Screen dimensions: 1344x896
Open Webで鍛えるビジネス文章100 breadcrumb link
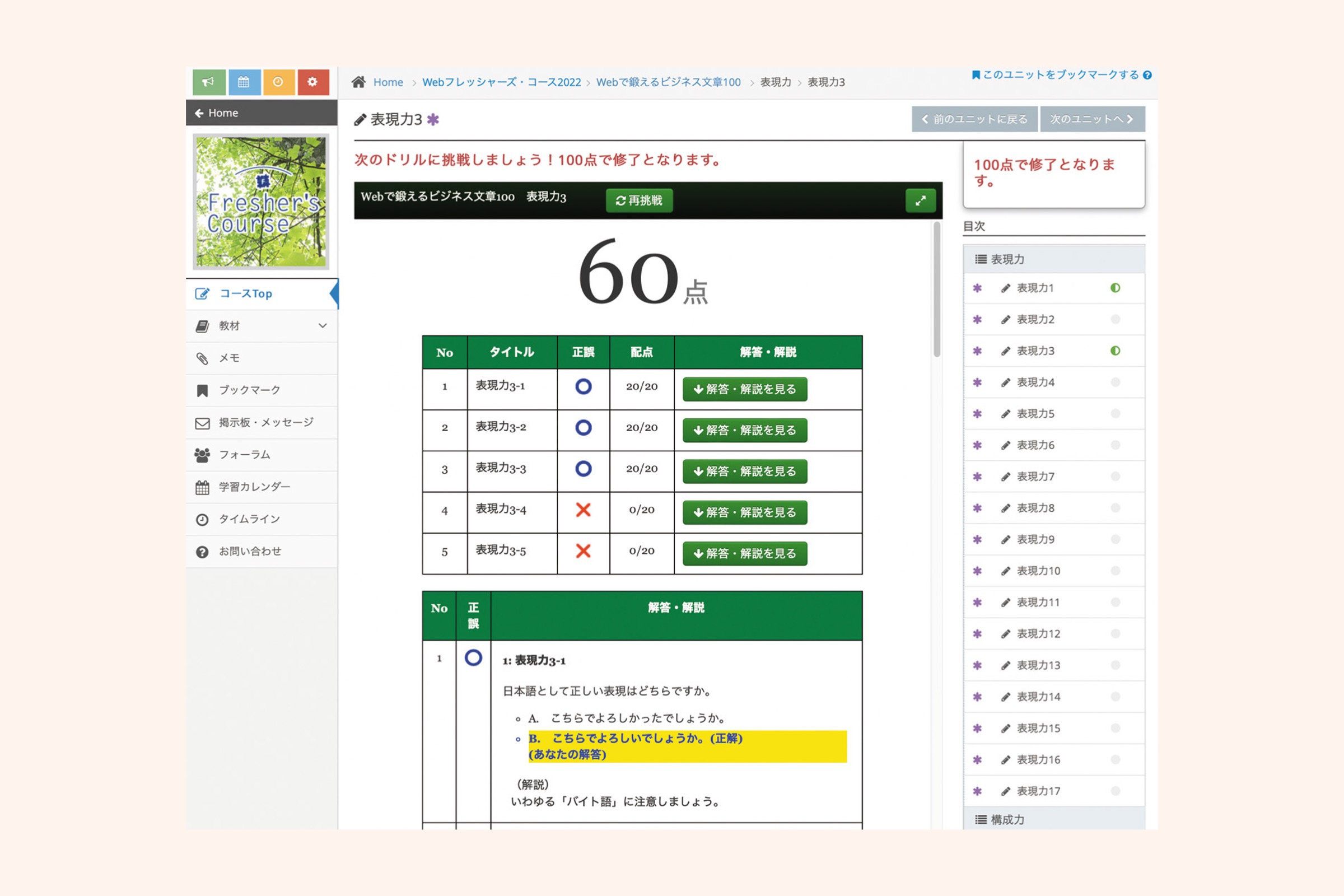668,82
